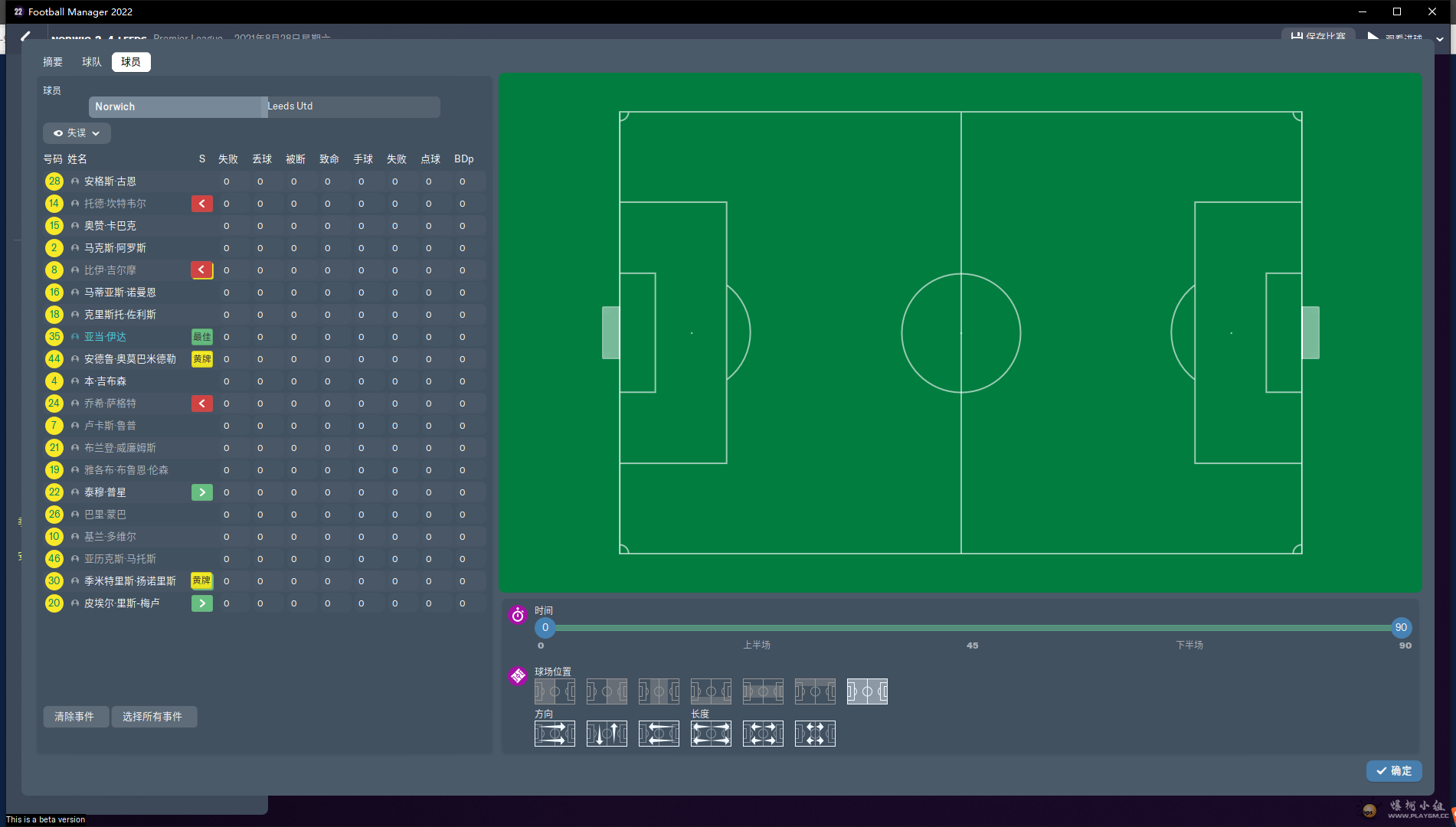Click the pencil edit icon at top left
This screenshot has width=1456, height=827.
(x=25, y=36)
